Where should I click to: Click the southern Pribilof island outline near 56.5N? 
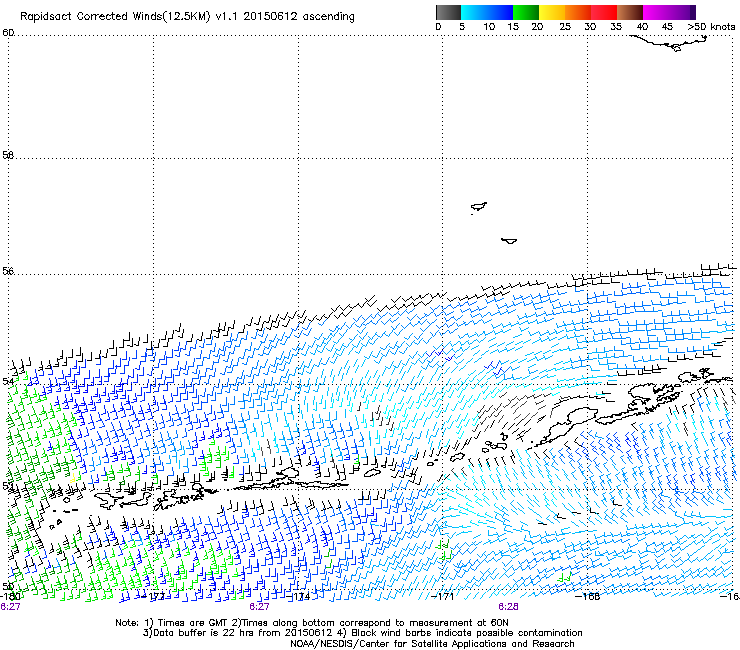pyautogui.click(x=509, y=241)
